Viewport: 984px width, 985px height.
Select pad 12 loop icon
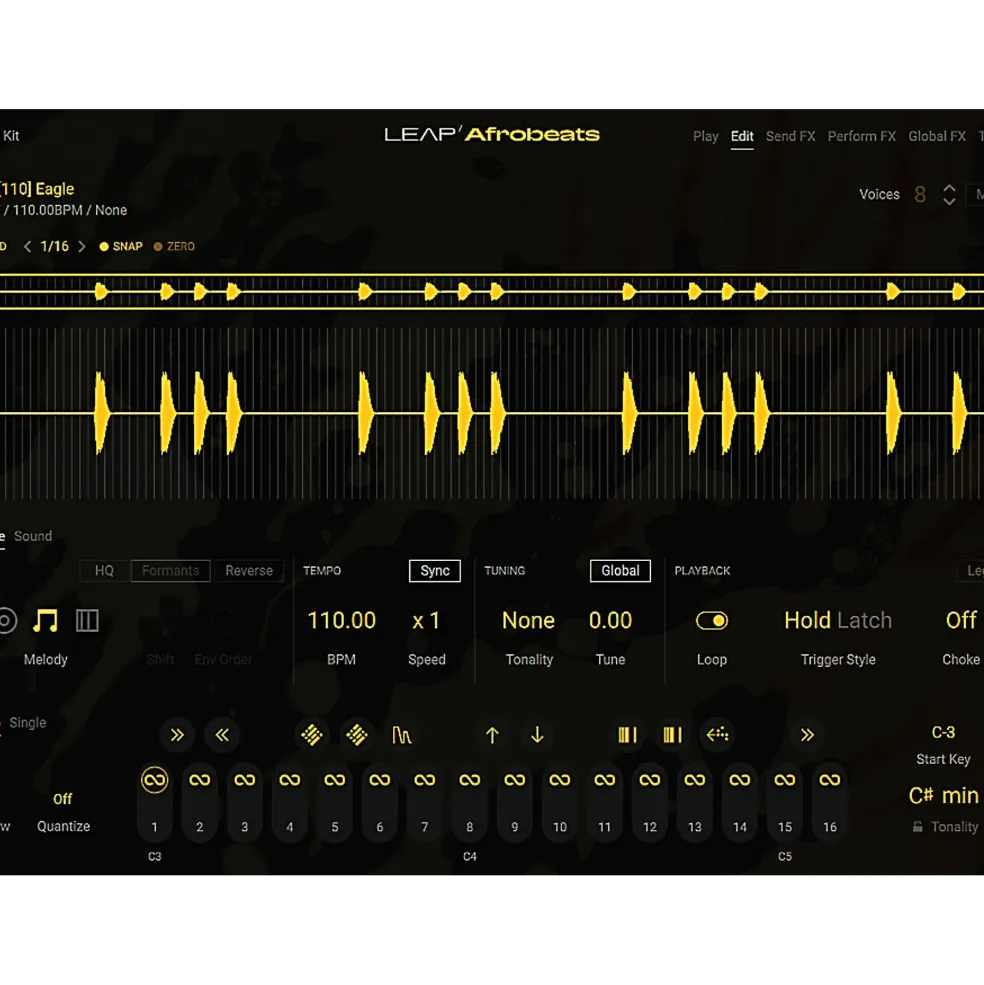pos(650,780)
